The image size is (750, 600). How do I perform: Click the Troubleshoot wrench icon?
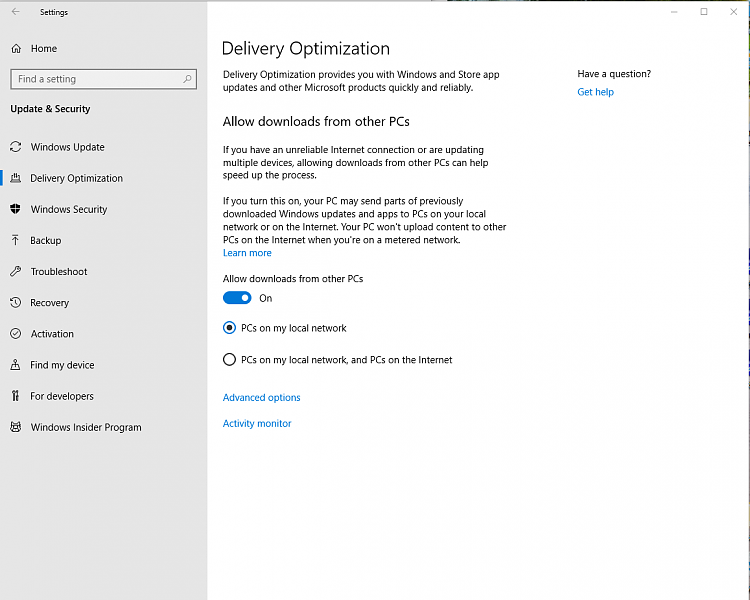[16, 271]
